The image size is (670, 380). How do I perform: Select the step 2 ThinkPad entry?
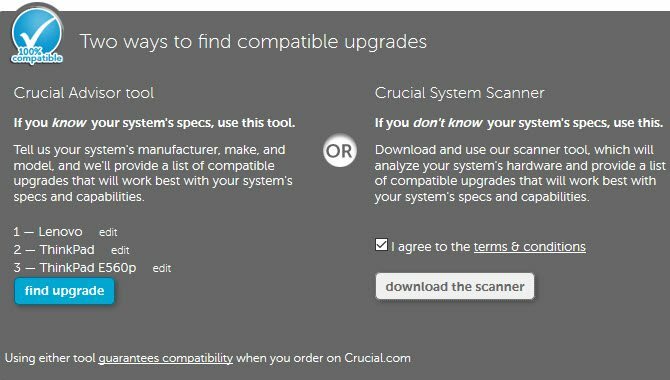(x=67, y=250)
